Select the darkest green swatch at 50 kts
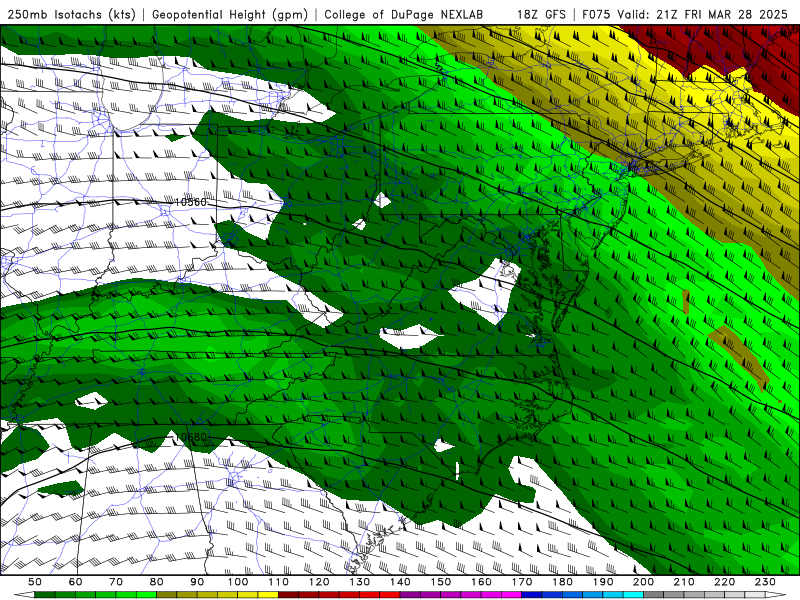Image resolution: width=800 pixels, height=600 pixels. point(44,594)
